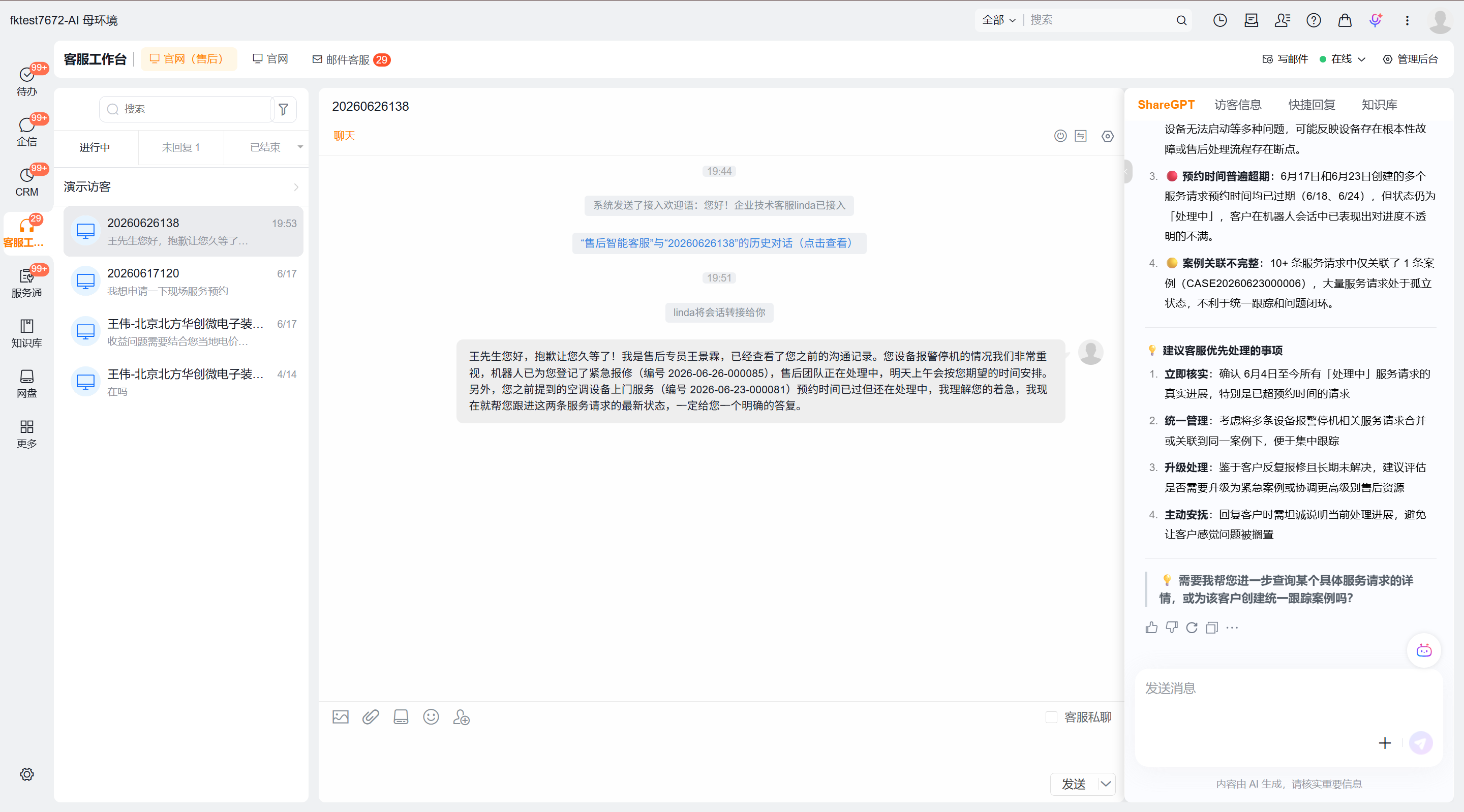Click the shopping bag icon in top bar
The width and height of the screenshot is (1464, 812).
point(1345,20)
